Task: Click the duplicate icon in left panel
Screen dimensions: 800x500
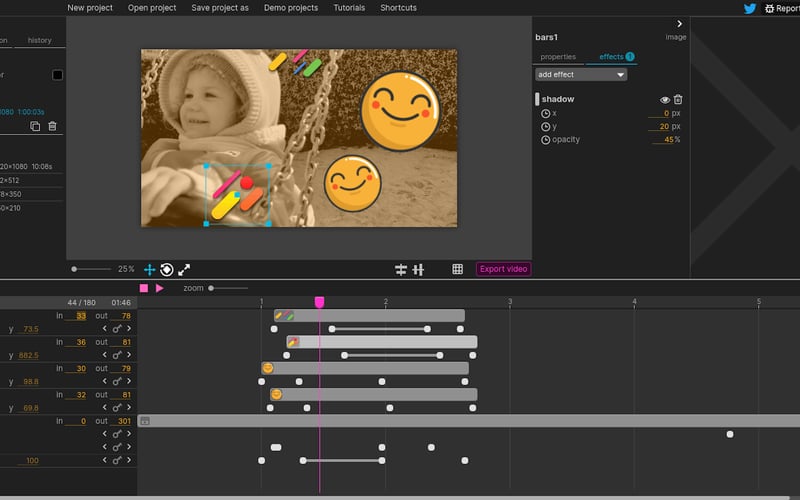Action: click(35, 127)
